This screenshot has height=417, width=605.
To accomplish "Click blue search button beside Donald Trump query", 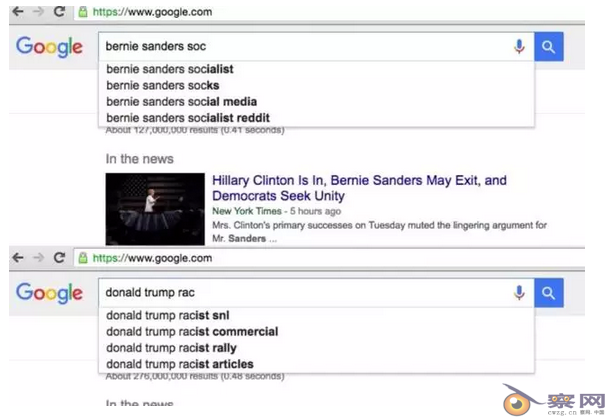I will point(549,293).
